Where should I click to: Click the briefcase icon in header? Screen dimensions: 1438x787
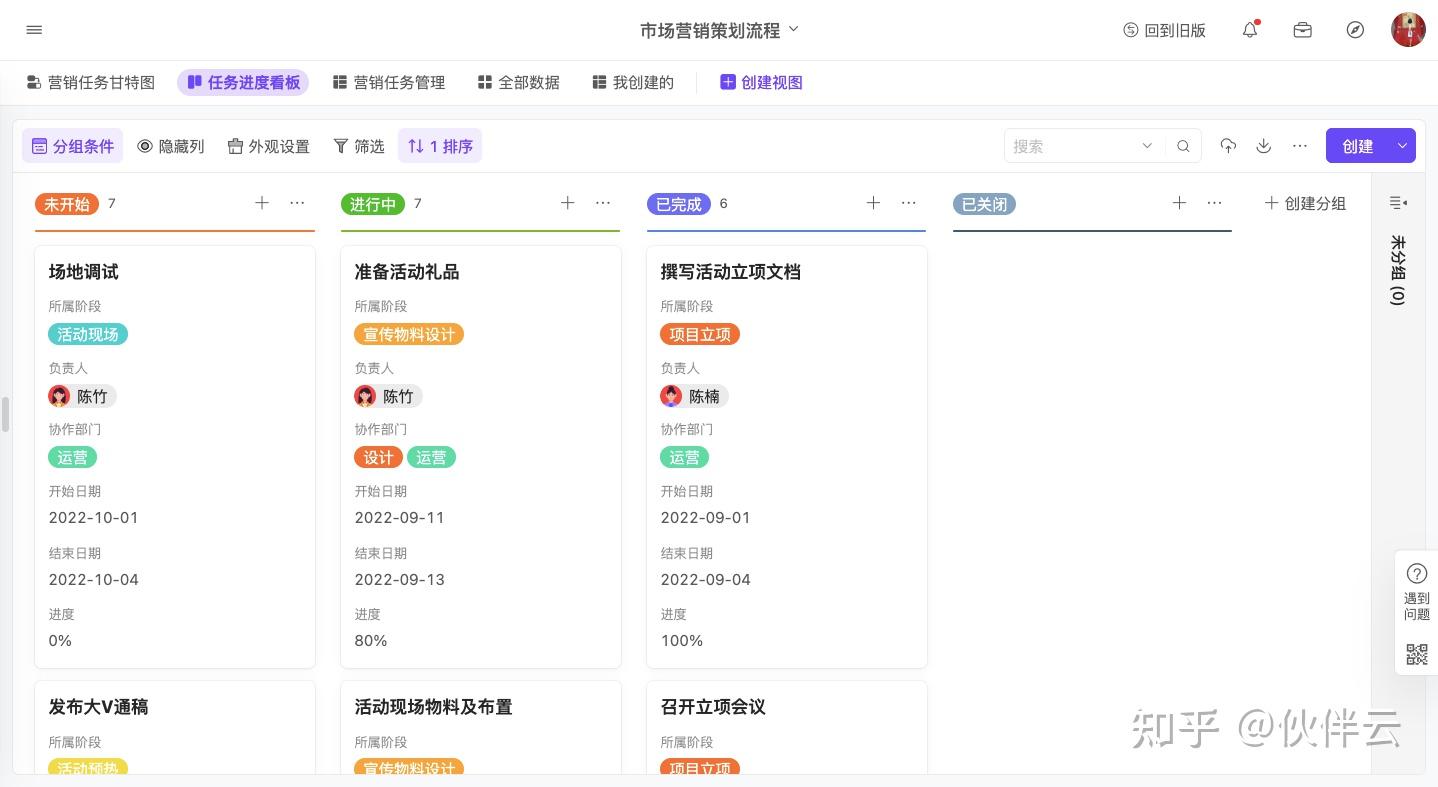[x=1302, y=30]
